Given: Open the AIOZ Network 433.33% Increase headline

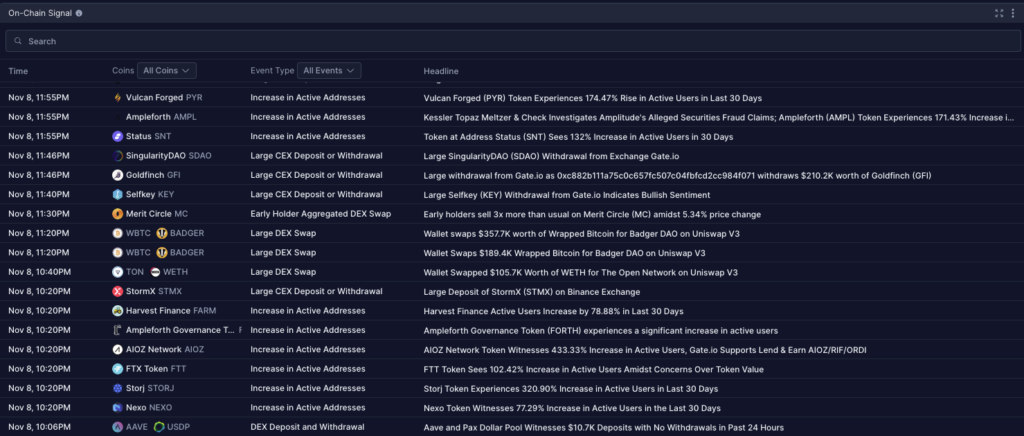Looking at the screenshot, I should click(645, 350).
